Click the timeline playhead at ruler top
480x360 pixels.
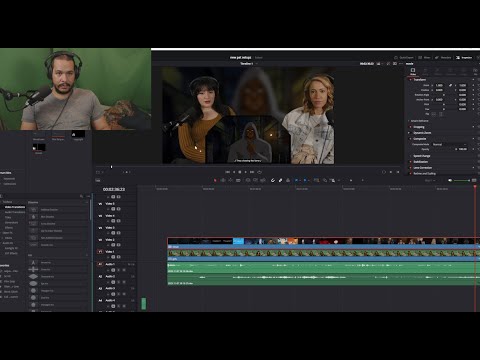[475, 187]
